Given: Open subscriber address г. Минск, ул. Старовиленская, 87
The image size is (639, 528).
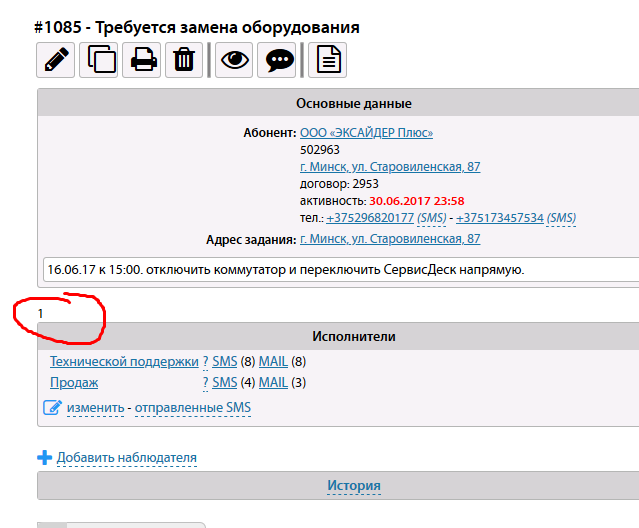Looking at the screenshot, I should click(x=390, y=167).
